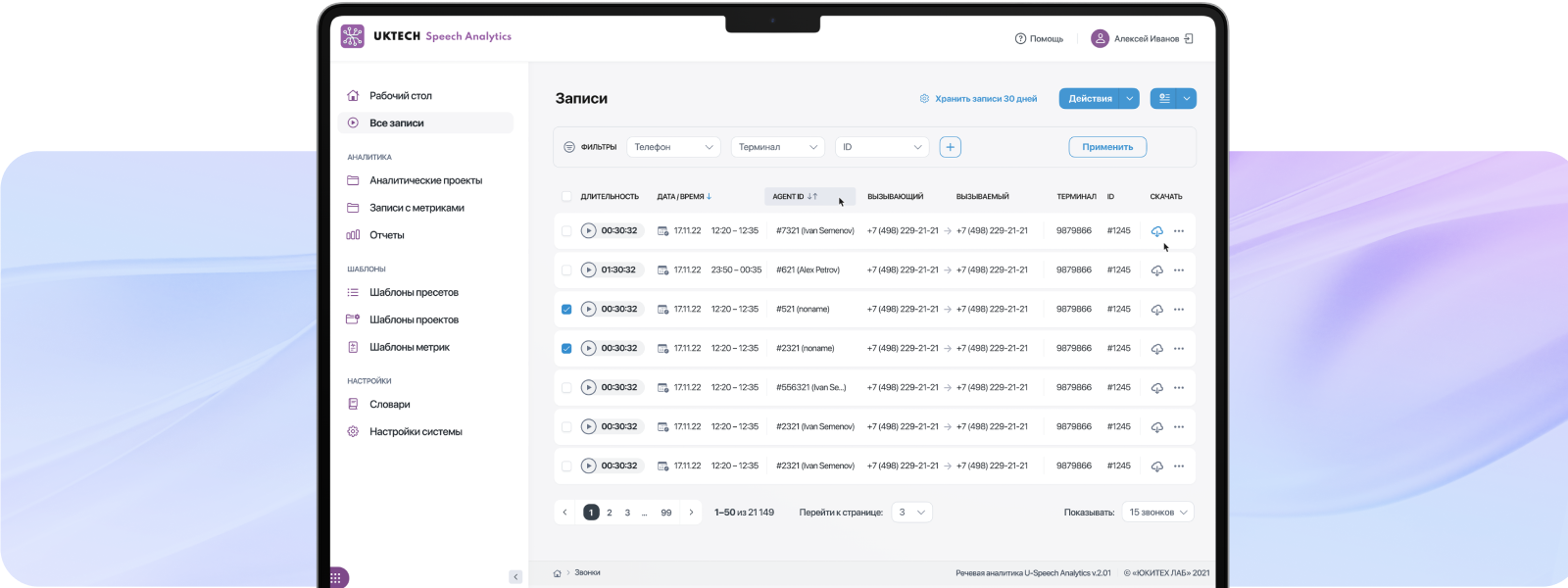This screenshot has height=588, width=1568.
Task: Click the gear icon beside Хранить записи
Action: [924, 99]
